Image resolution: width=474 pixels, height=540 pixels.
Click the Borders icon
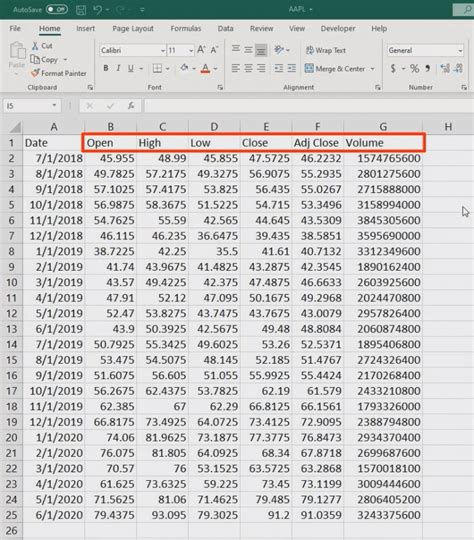coord(157,69)
